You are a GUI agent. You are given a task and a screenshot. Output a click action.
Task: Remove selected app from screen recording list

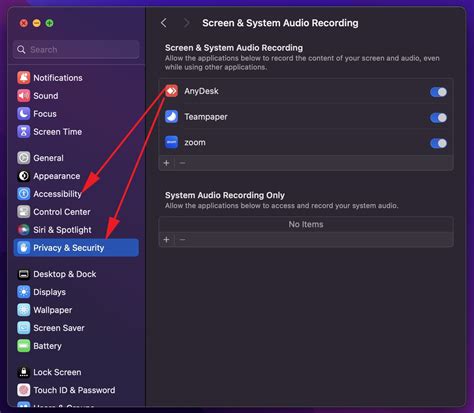(182, 163)
